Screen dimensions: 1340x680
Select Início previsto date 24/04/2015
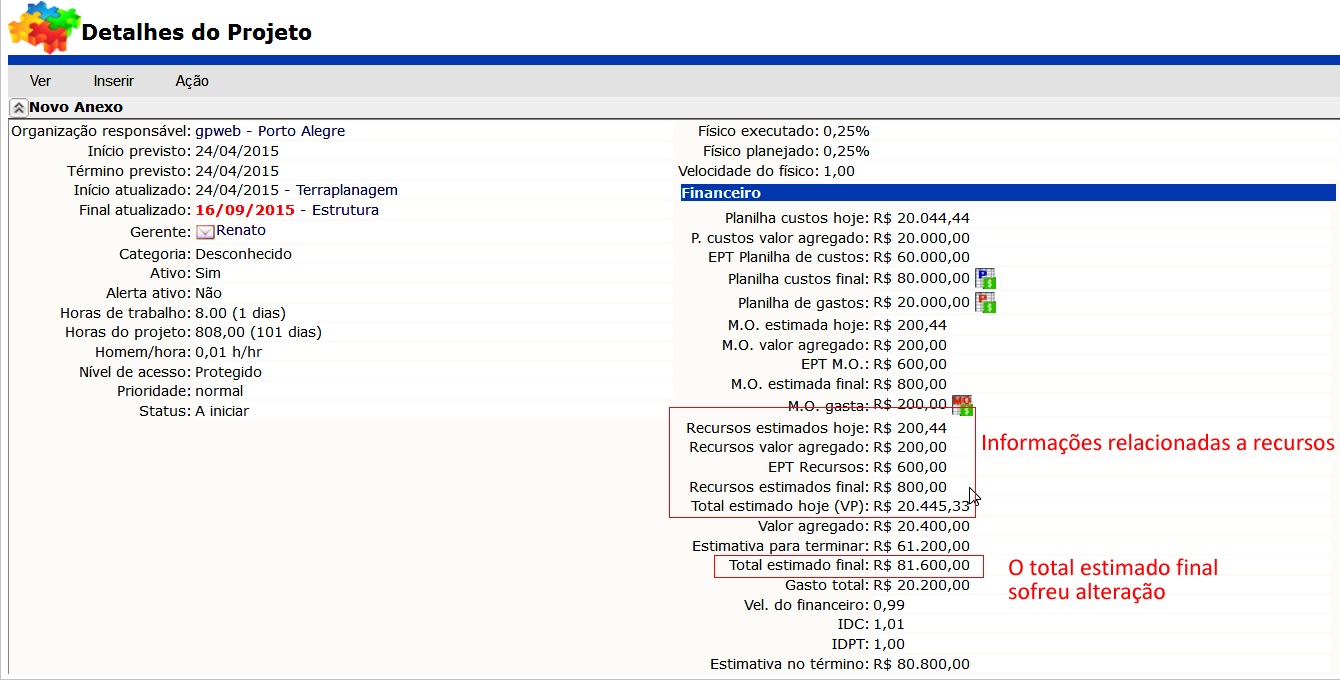(x=237, y=151)
